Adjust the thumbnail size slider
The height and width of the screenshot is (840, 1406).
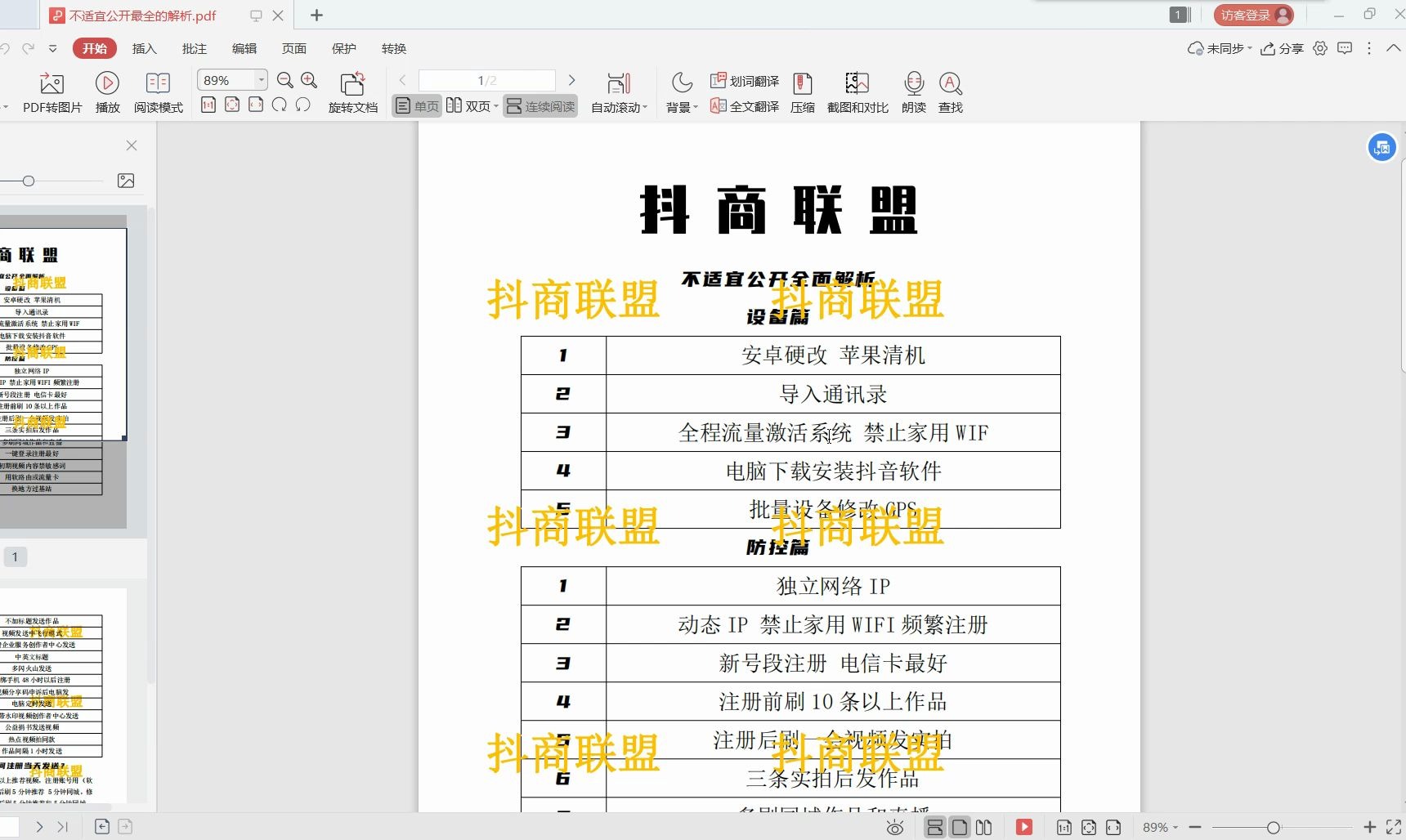point(29,181)
